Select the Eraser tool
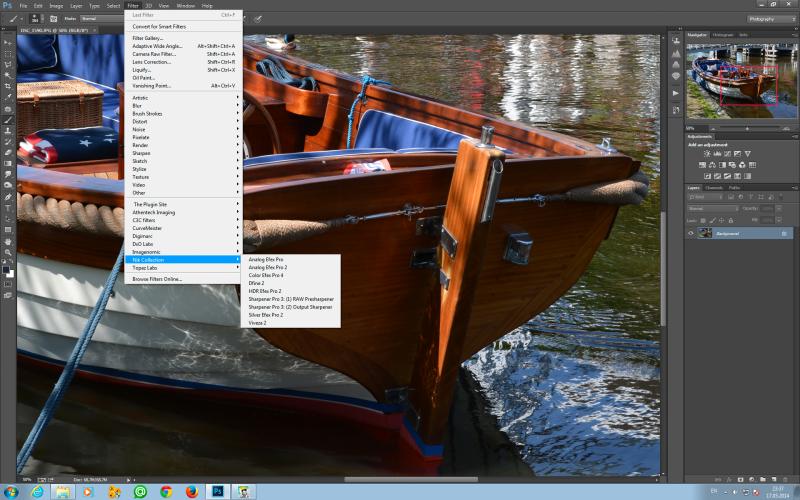Image resolution: width=800 pixels, height=500 pixels. point(8,153)
